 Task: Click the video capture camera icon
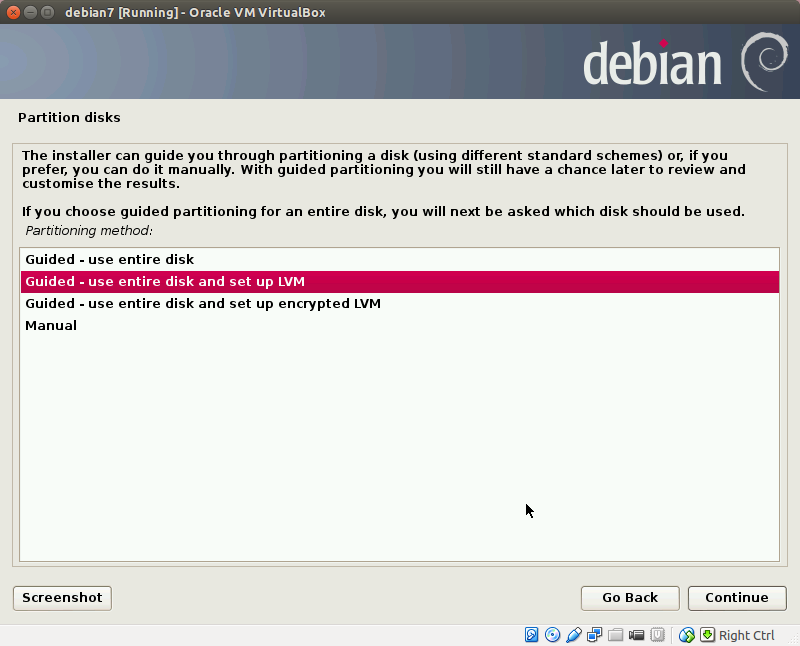pos(636,635)
